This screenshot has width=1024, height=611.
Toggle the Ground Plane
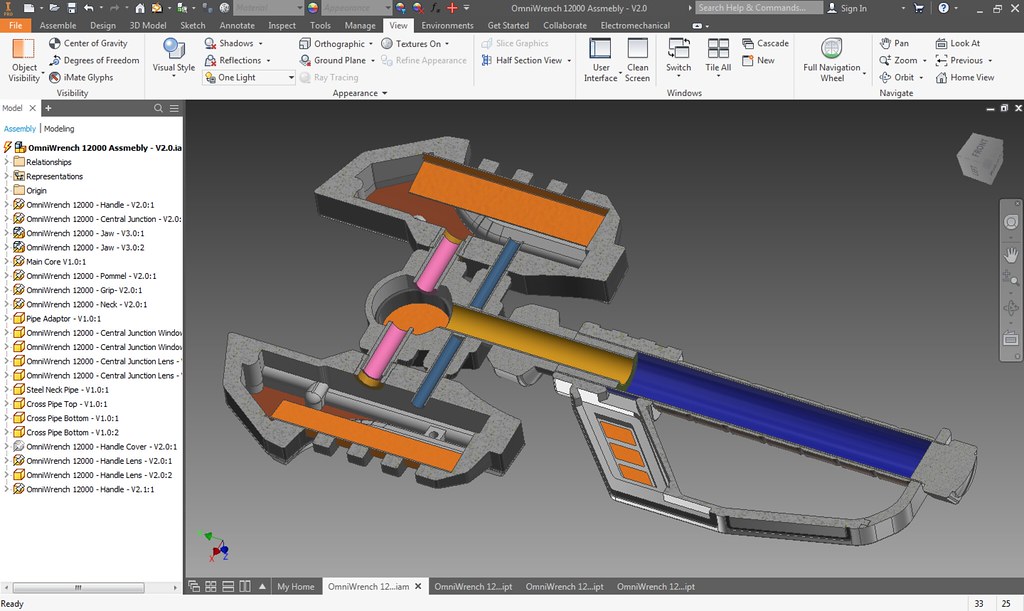pyautogui.click(x=333, y=60)
